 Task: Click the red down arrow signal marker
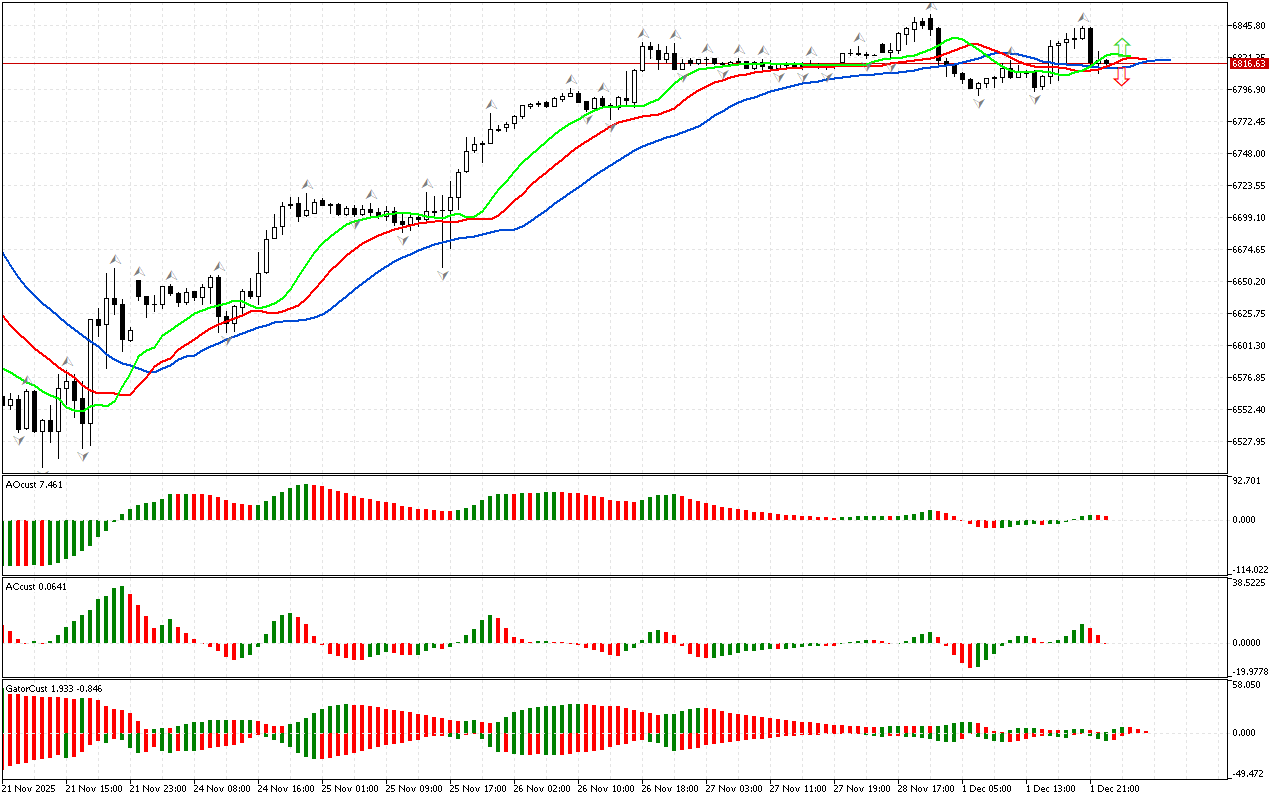coord(1122,77)
